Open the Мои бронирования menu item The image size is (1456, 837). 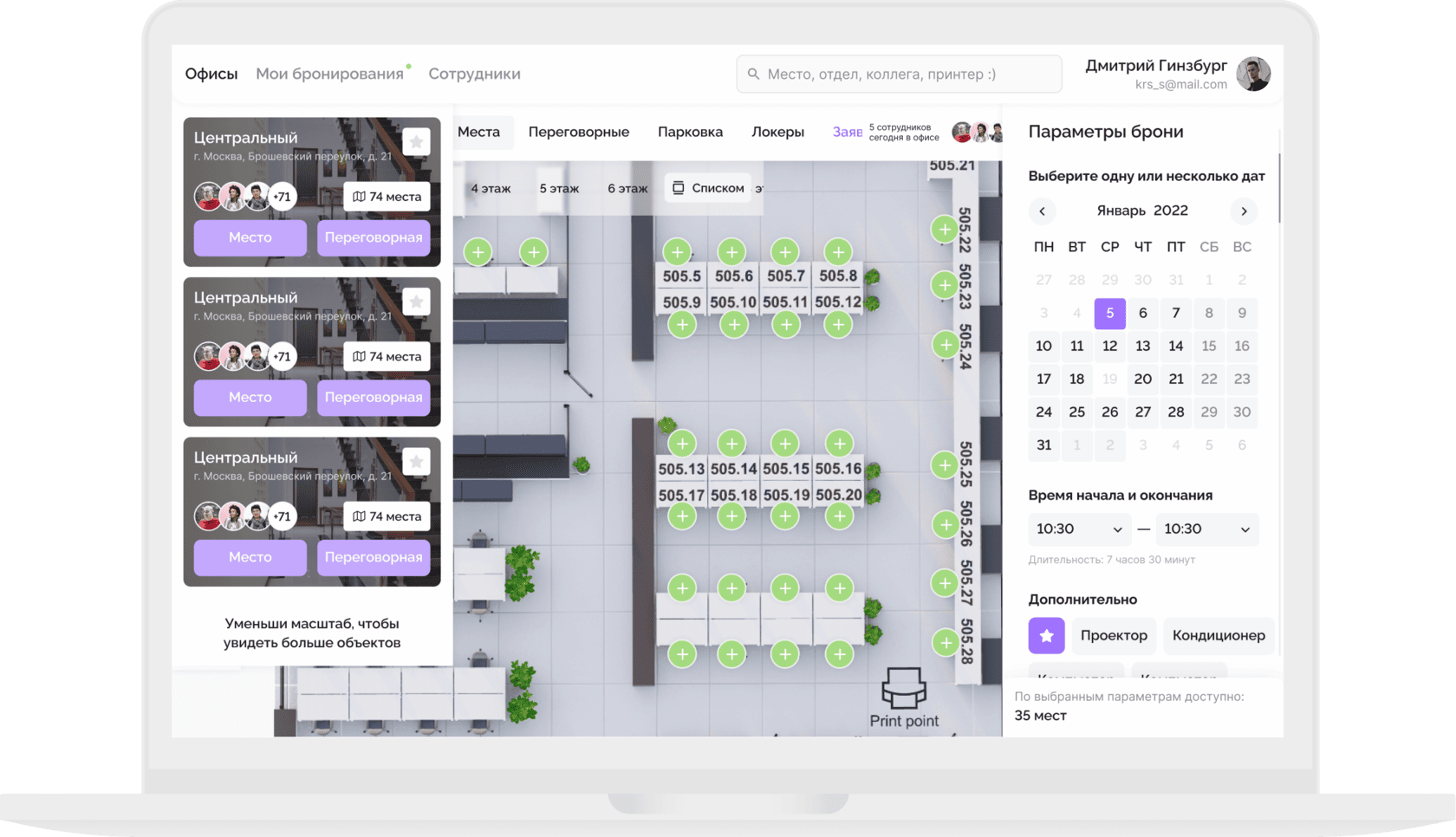(329, 75)
